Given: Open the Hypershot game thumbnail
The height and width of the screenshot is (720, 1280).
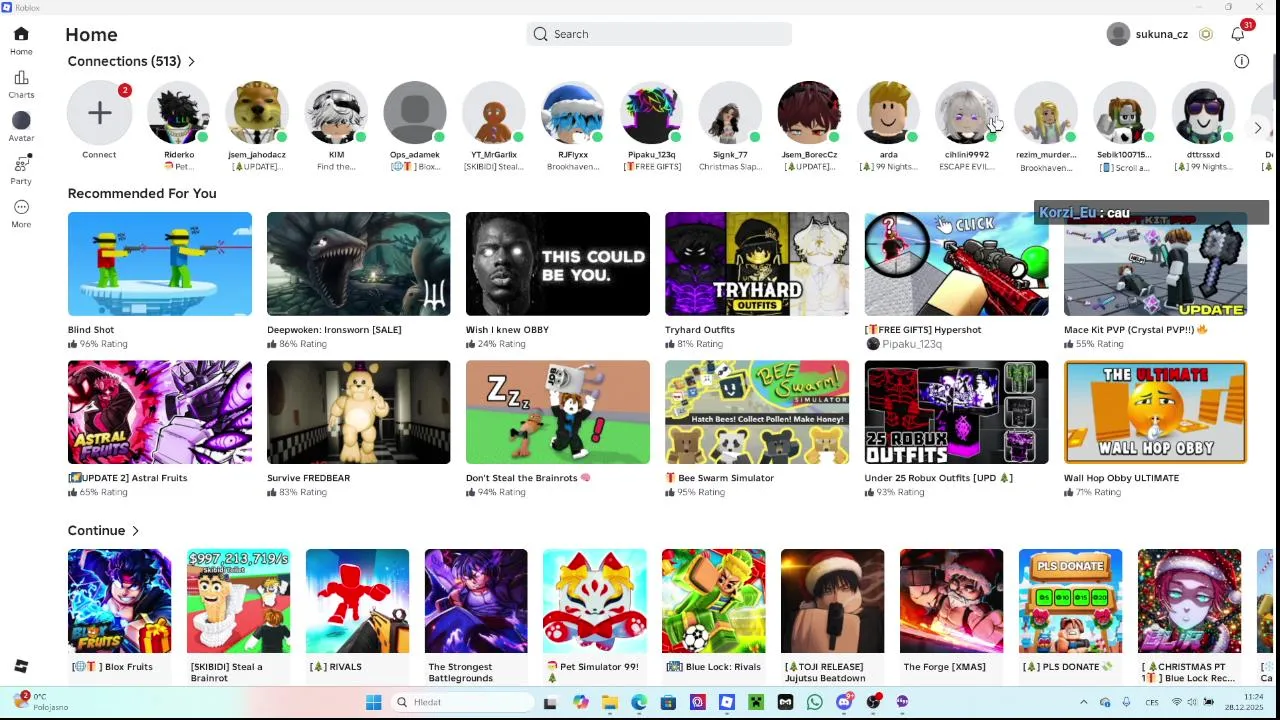Looking at the screenshot, I should (x=956, y=264).
